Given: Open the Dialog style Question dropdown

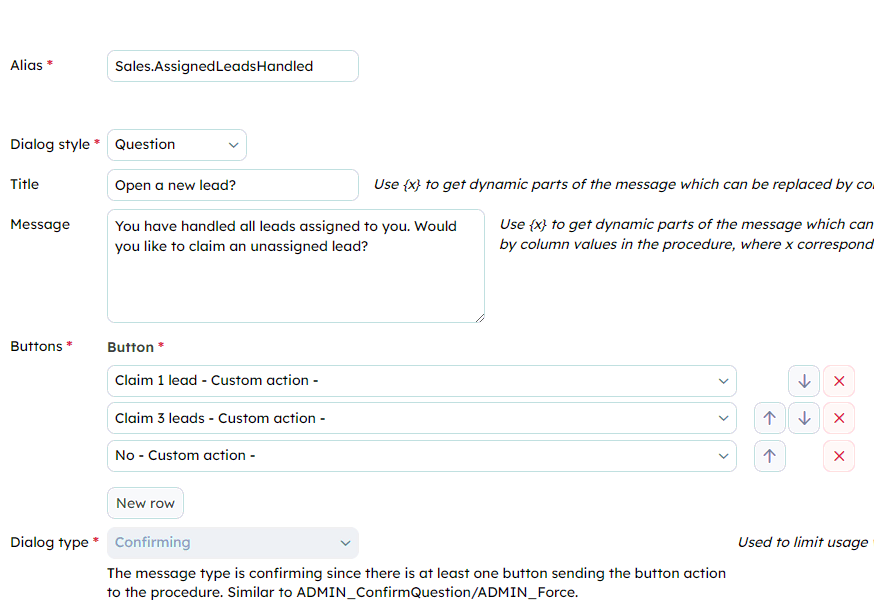Looking at the screenshot, I should (177, 145).
